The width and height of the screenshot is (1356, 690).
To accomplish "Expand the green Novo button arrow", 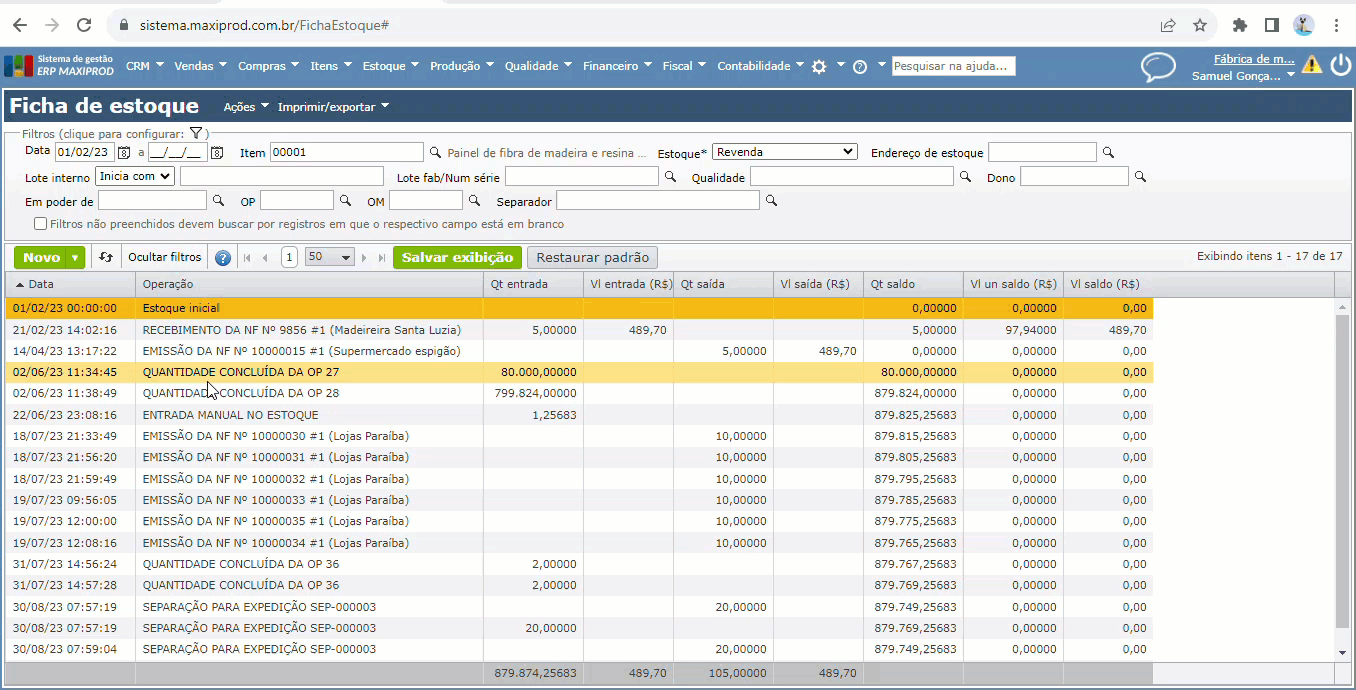I will click(76, 258).
